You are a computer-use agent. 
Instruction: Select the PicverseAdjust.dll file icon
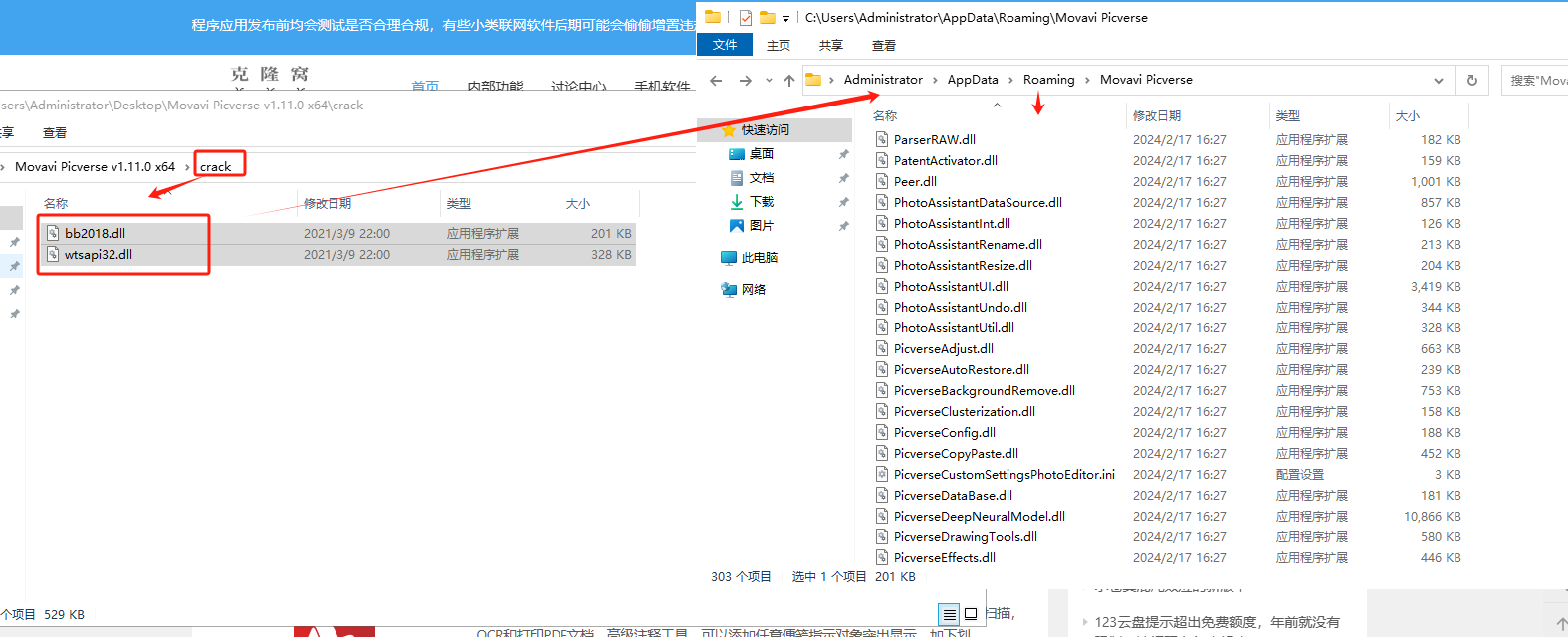click(x=882, y=348)
